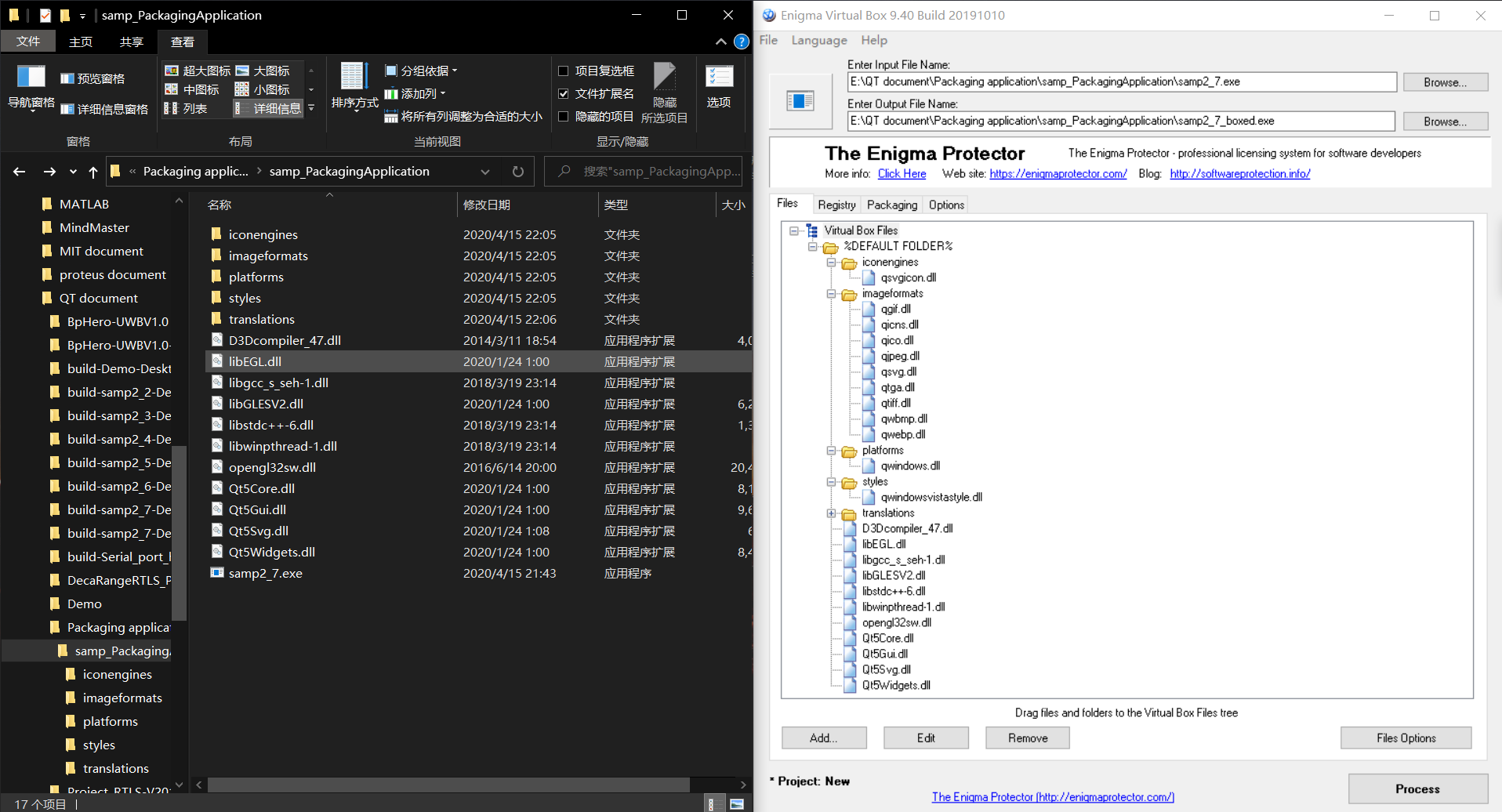Click the Output File Name input field
1502x812 pixels.
[1121, 121]
